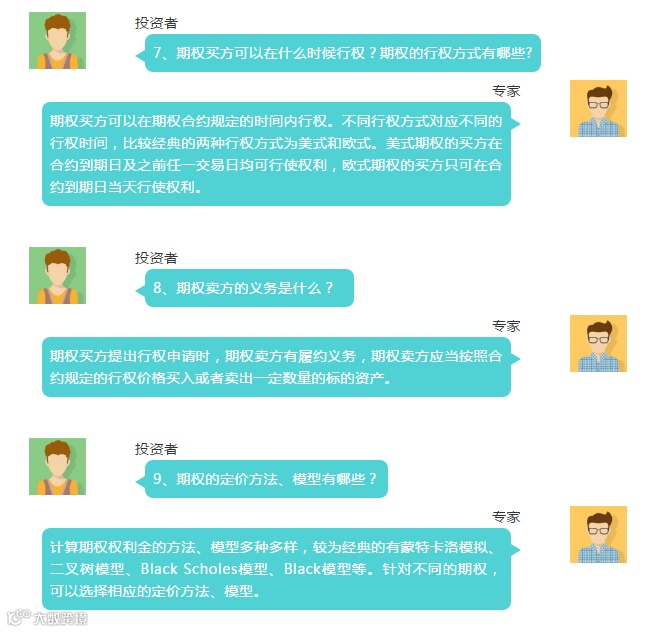Click 投资者 label above question 8
Screen dimensions: 664x632
(156, 258)
